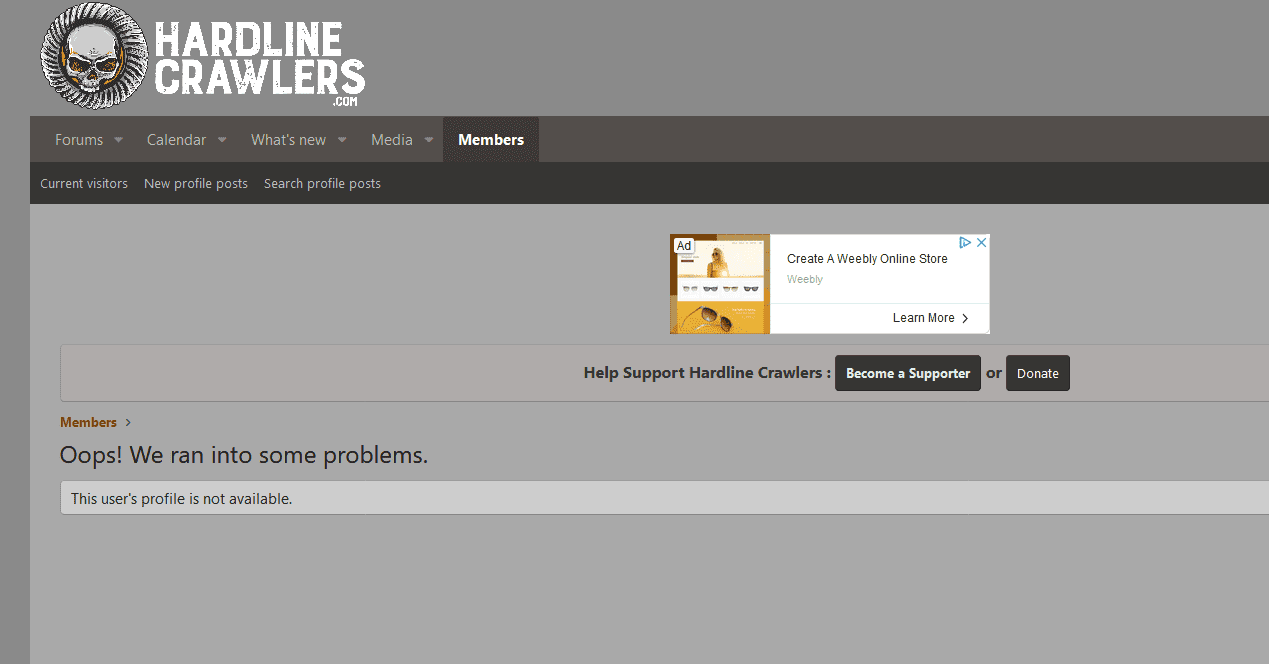Click the Donate button
Image resolution: width=1269 pixels, height=664 pixels.
point(1038,373)
